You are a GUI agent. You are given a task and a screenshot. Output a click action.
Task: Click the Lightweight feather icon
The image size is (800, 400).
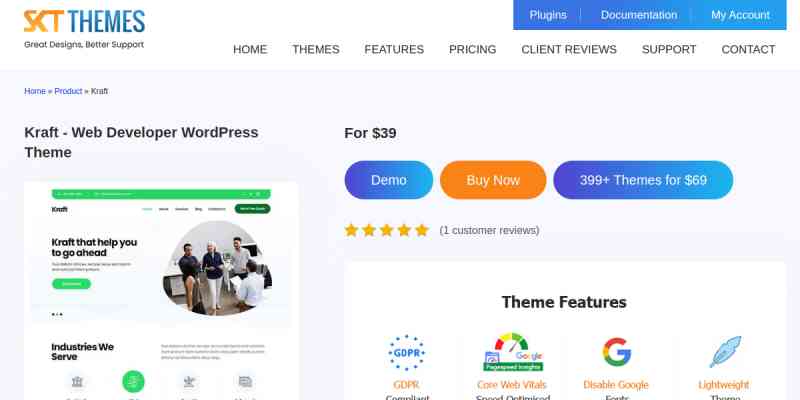tap(725, 352)
